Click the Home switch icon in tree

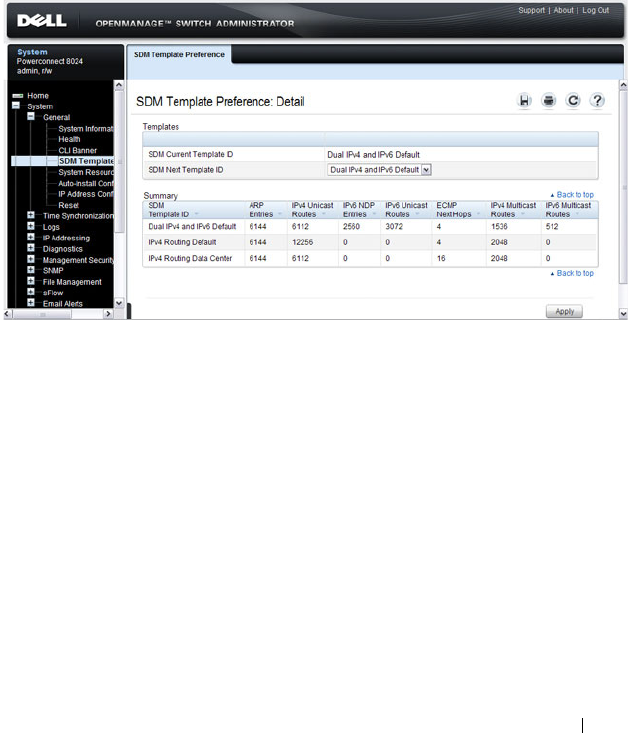(x=18, y=96)
